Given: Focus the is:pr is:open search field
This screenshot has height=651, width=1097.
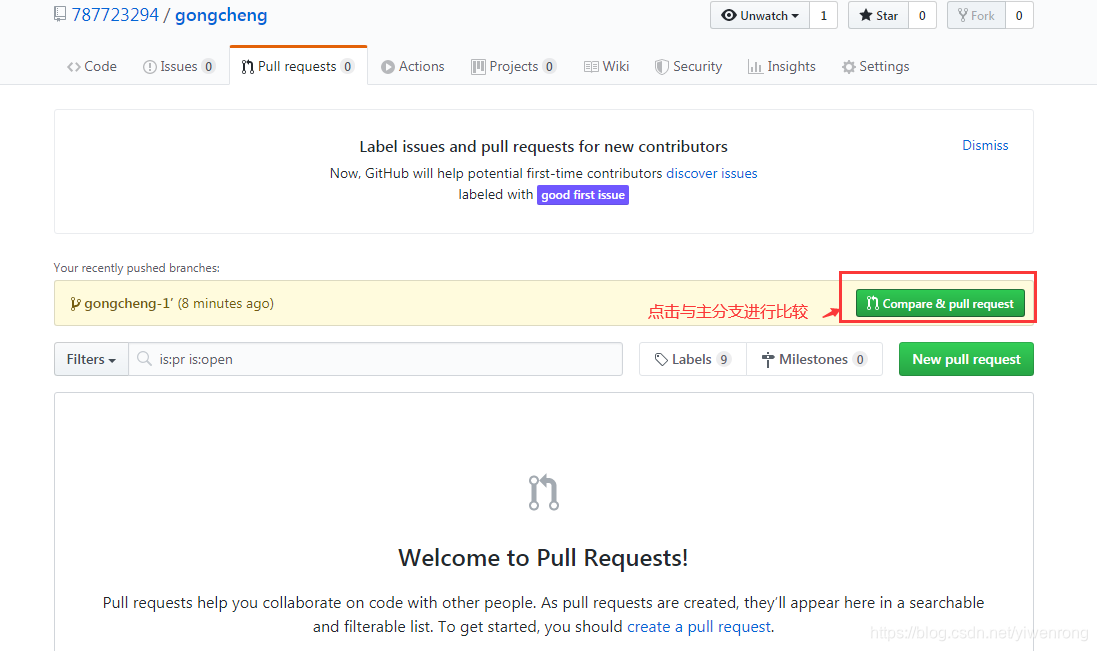Looking at the screenshot, I should pyautogui.click(x=376, y=359).
